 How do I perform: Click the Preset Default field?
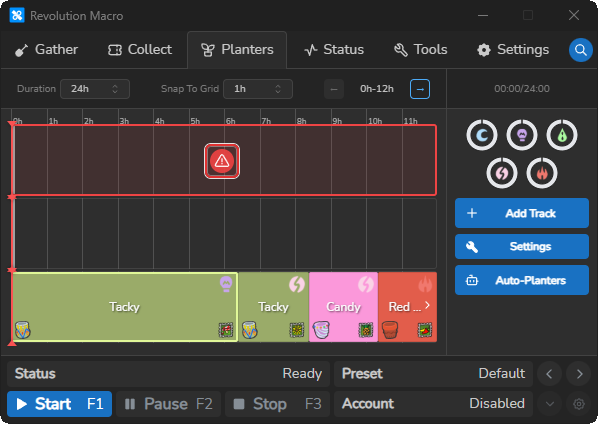click(x=433, y=374)
